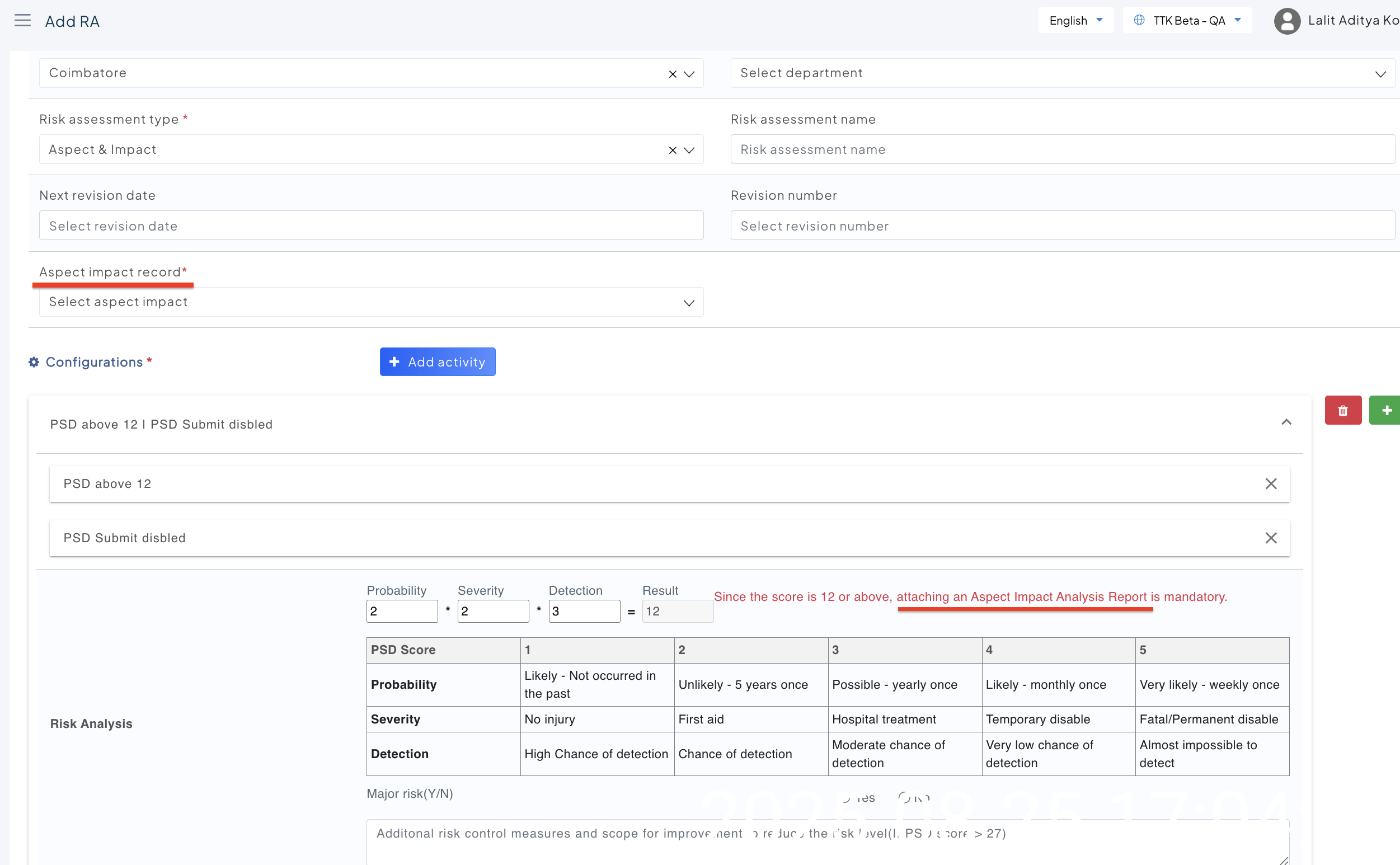Clear the Coimbatore selection
The width and height of the screenshot is (1400, 865).
[672, 74]
